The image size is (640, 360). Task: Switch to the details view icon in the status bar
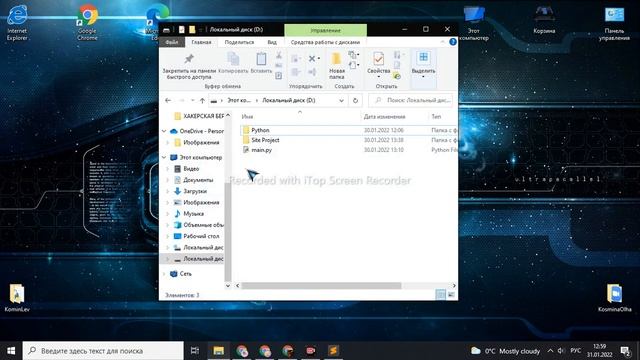[440, 295]
